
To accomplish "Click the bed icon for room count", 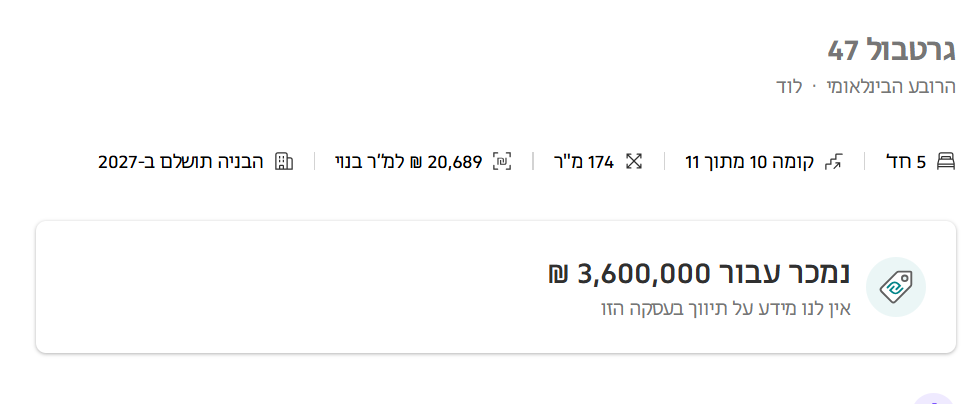I will pos(946,161).
